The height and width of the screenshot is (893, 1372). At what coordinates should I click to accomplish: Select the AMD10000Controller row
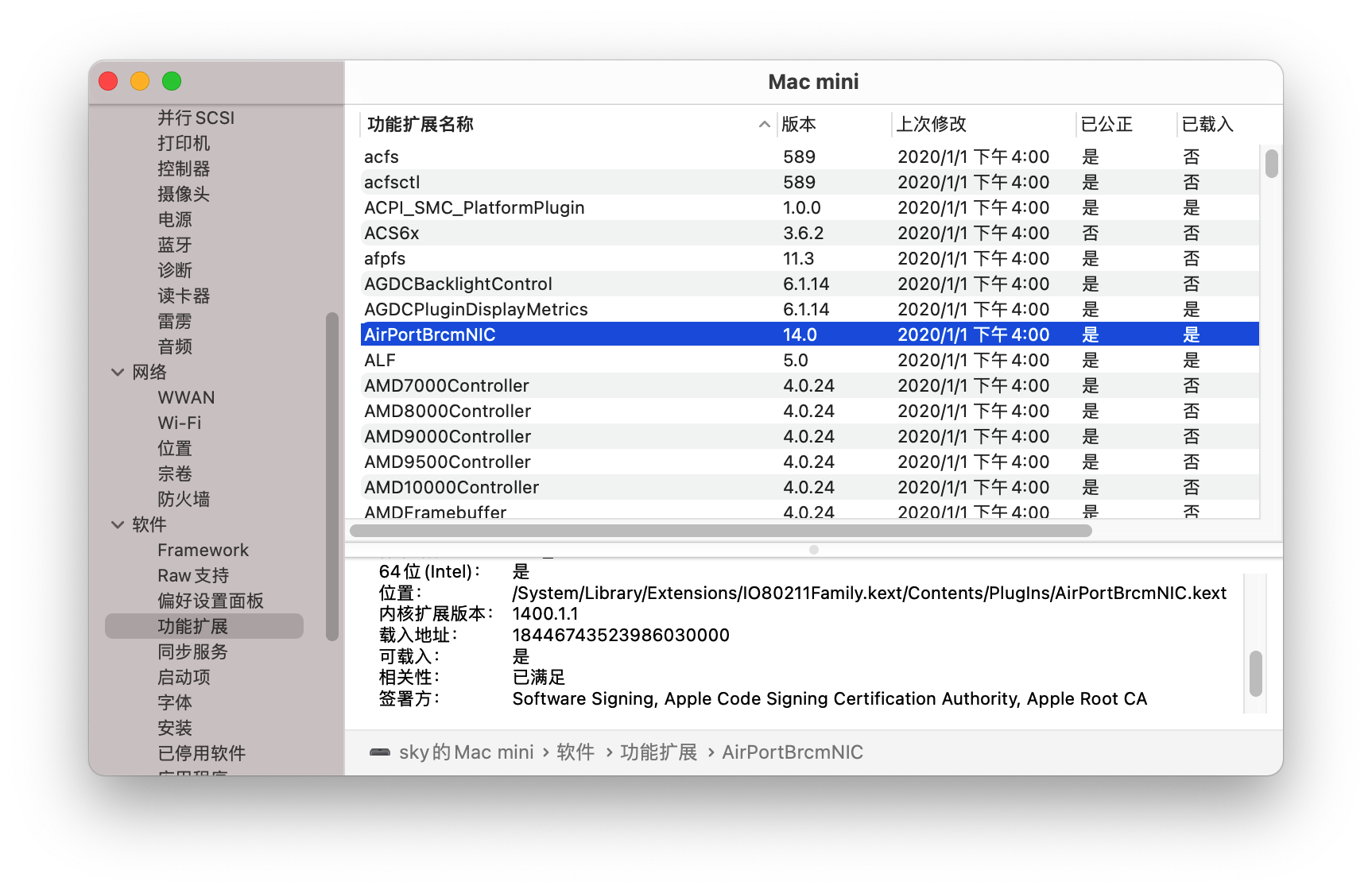tap(810, 487)
